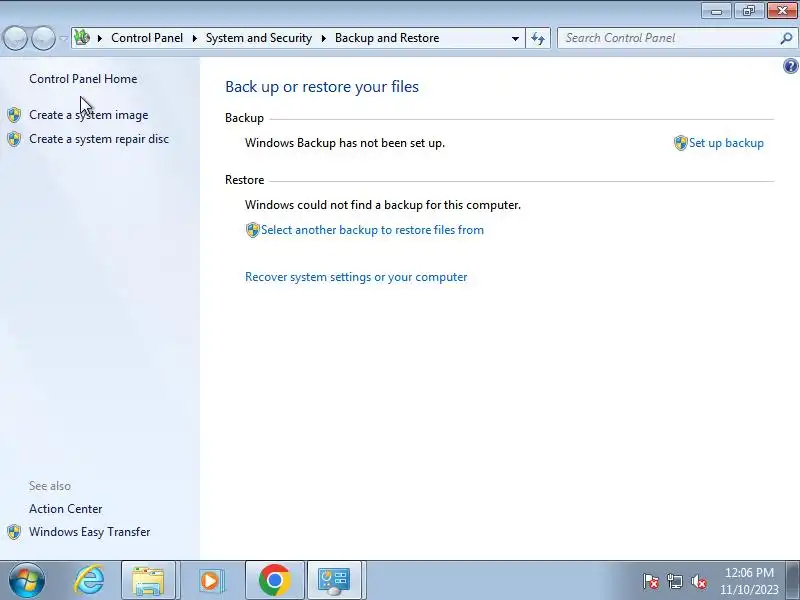Screen dimensions: 800x600
Task: Click 'Windows could not find a backup' text
Action: click(383, 205)
